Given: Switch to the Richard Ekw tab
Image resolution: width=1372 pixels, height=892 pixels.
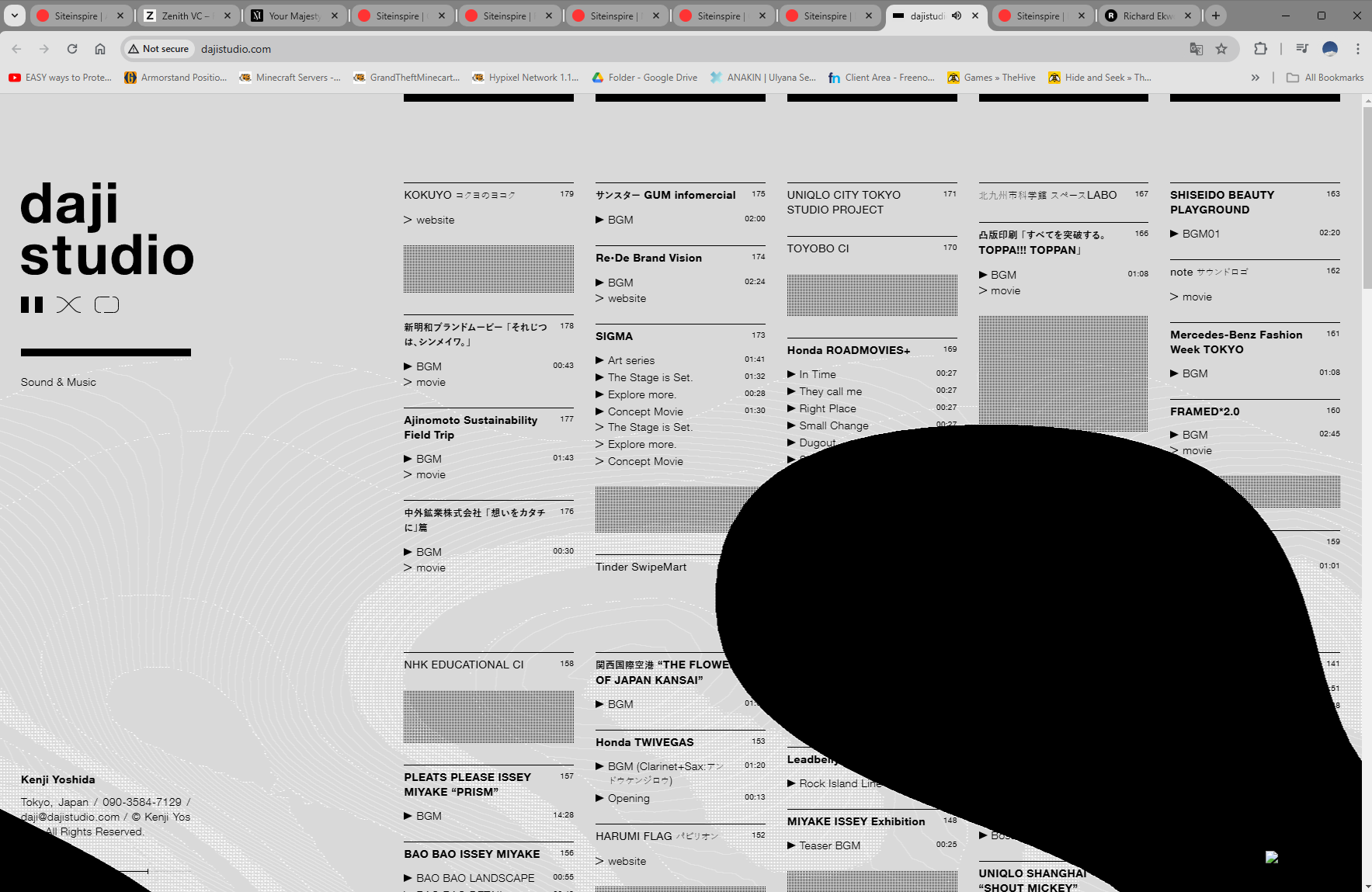Looking at the screenshot, I should click(x=1147, y=16).
